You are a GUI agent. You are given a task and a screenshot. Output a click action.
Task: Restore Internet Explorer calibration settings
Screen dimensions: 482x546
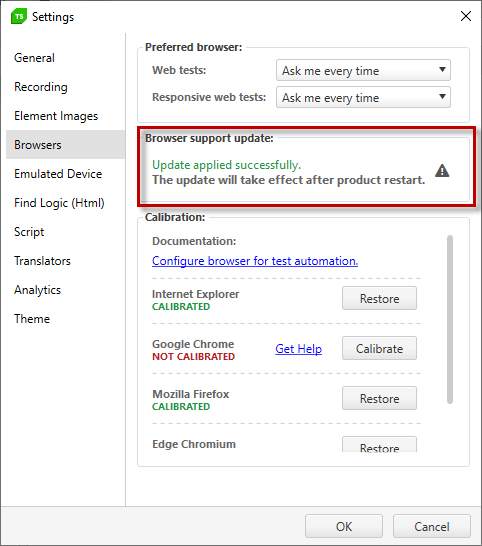pos(379,298)
